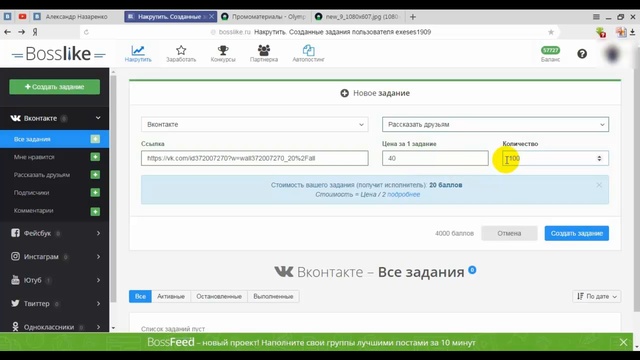Click the Bosslike logo
The image size is (640, 360).
tap(58, 54)
